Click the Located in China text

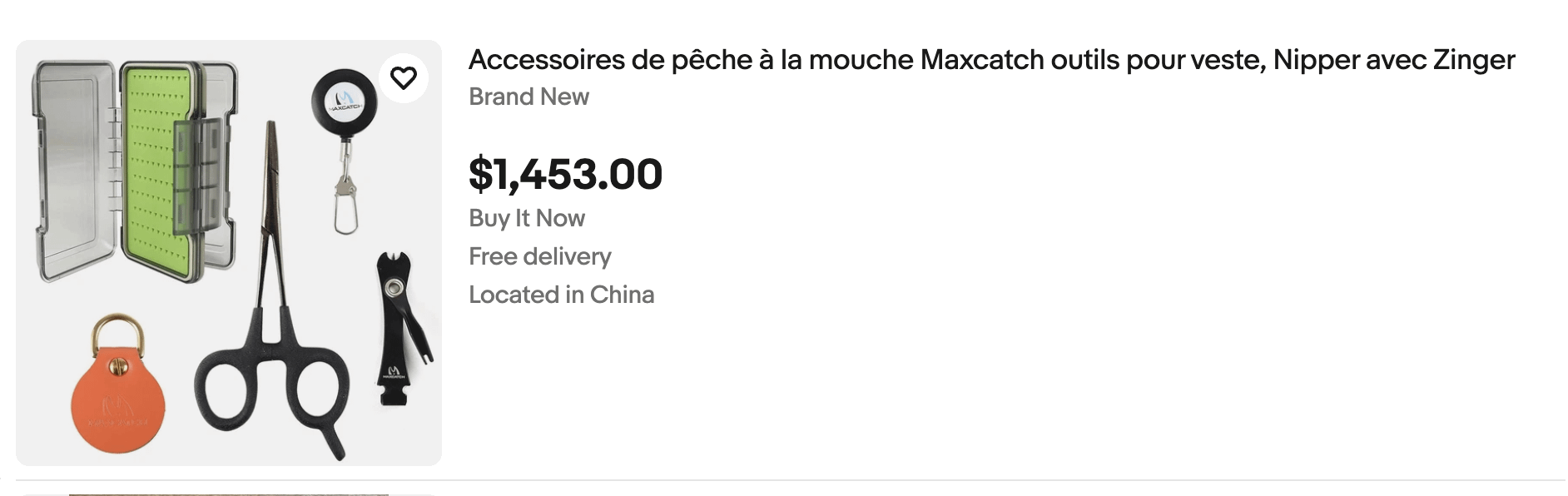point(561,295)
